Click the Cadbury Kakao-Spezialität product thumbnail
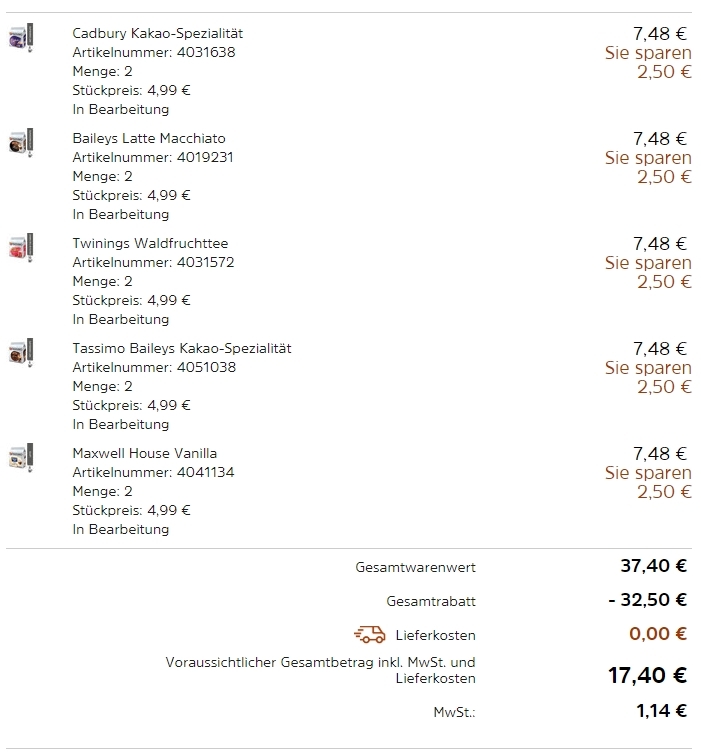The width and height of the screenshot is (701, 754). [22, 37]
